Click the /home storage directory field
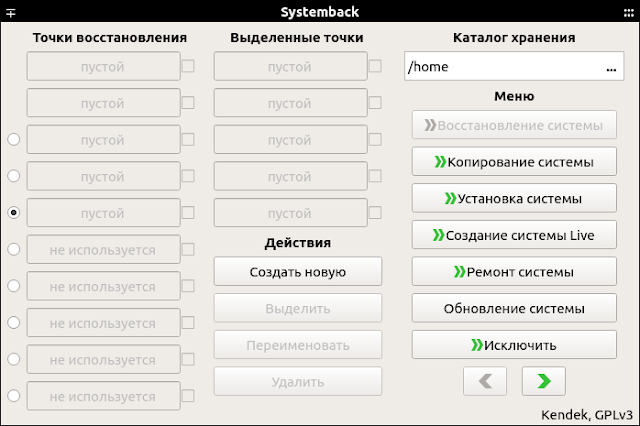Screen dimensions: 640x426 tap(504, 67)
